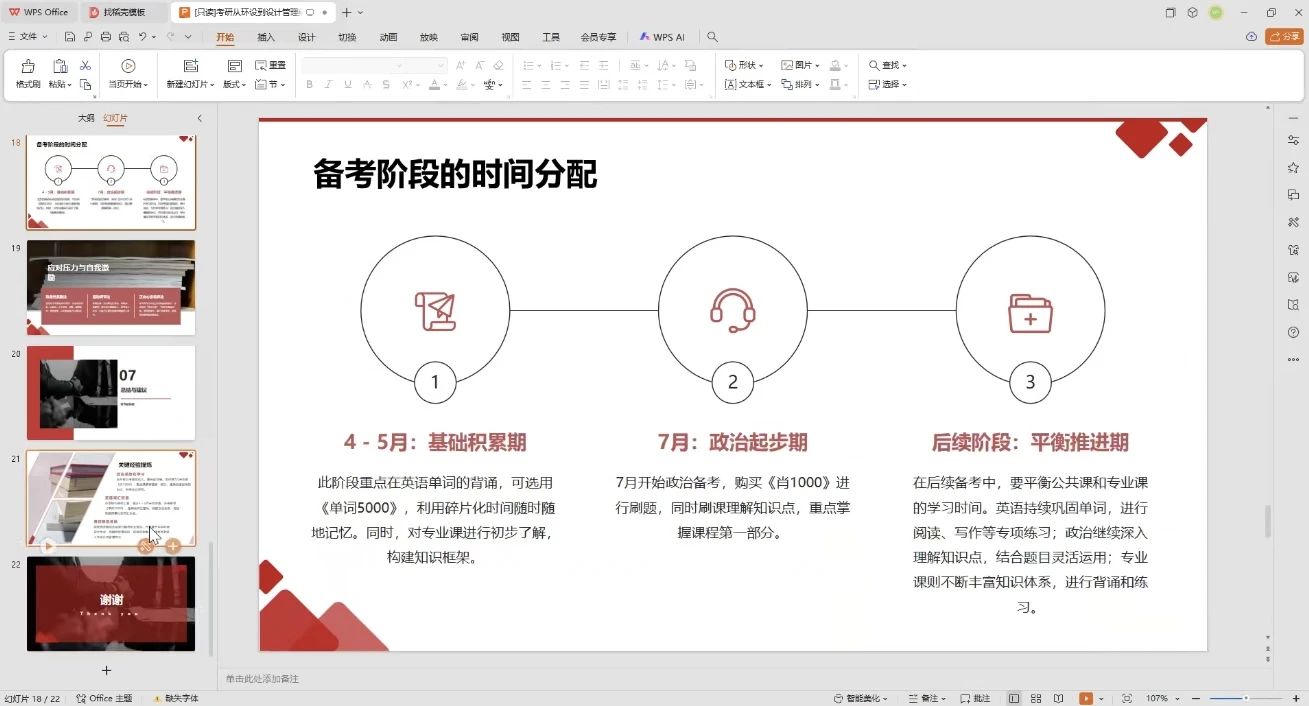This screenshot has height=706, width=1309.
Task: Switch to slide sorter grid view
Action: click(x=1036, y=698)
